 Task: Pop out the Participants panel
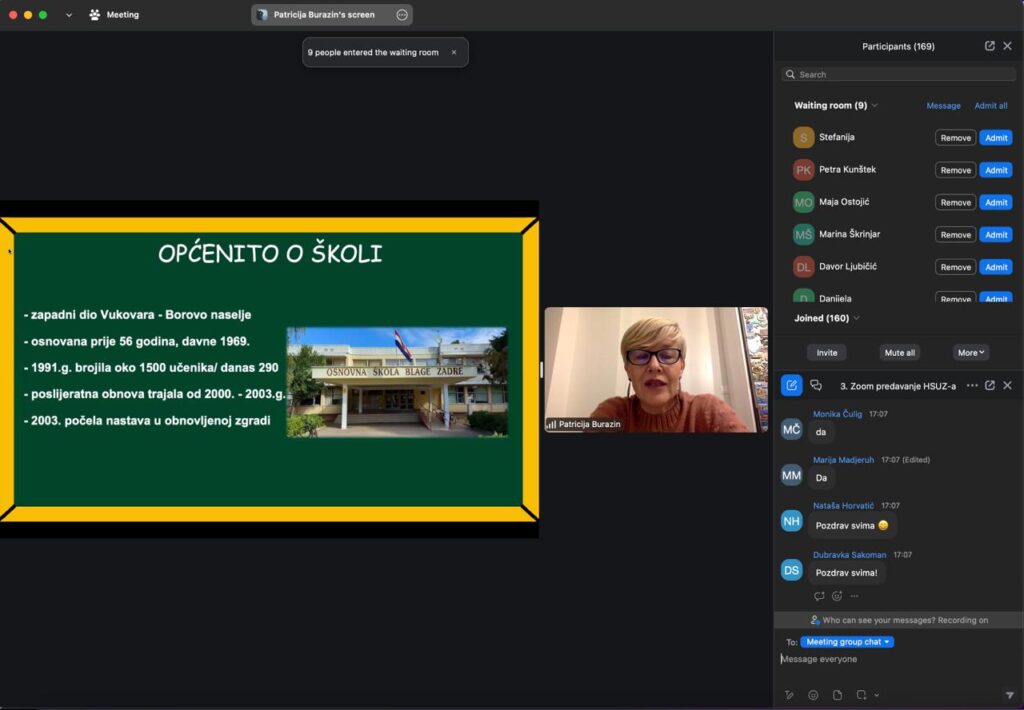pyautogui.click(x=989, y=46)
